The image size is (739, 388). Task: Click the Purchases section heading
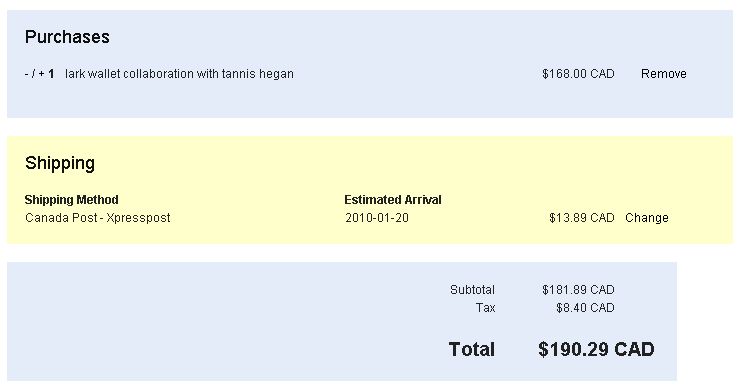coord(67,37)
